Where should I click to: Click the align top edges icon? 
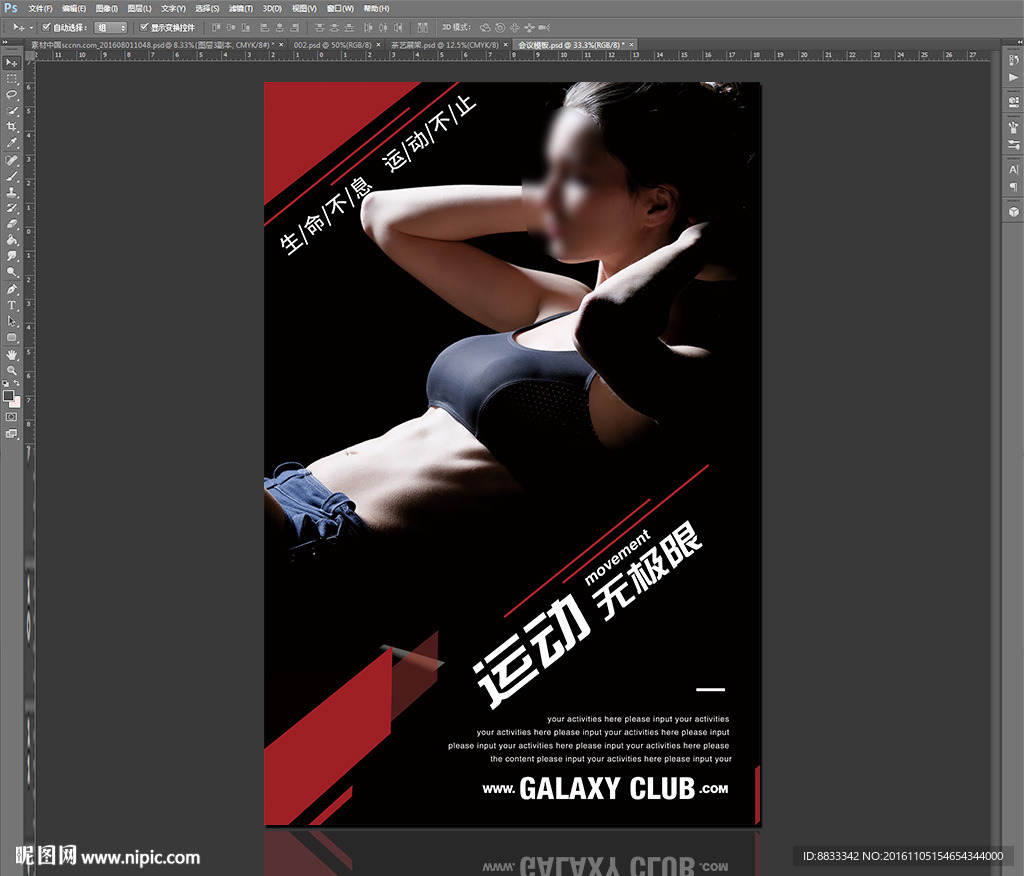point(216,27)
